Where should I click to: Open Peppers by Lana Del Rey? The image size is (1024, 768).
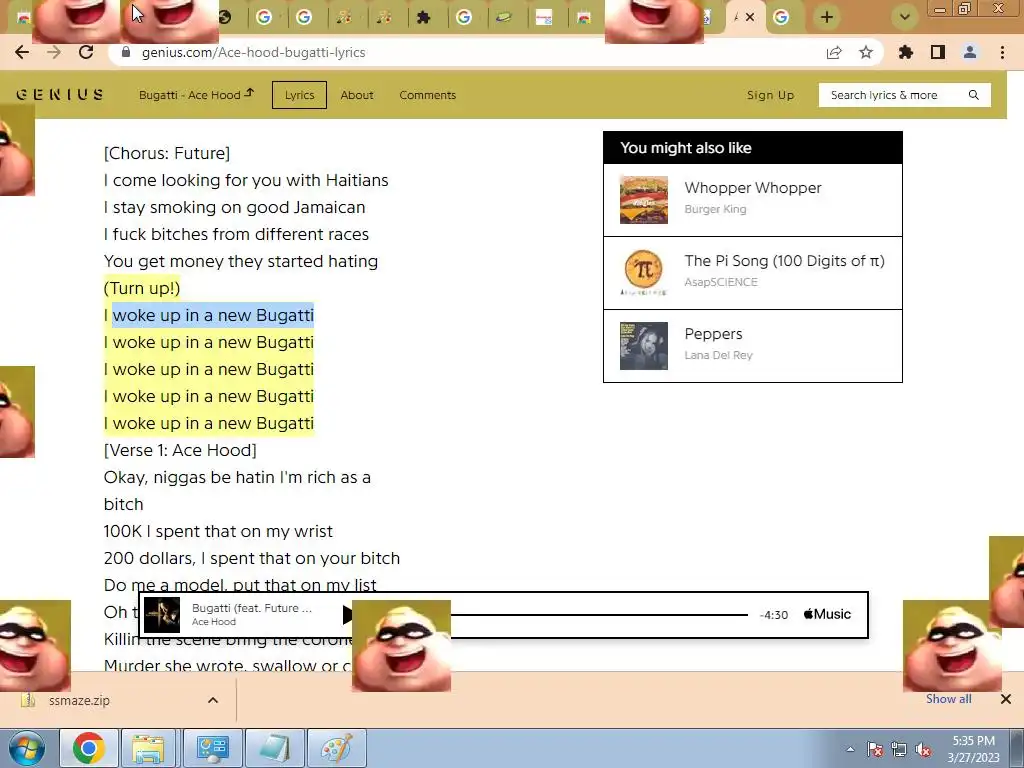coord(713,334)
